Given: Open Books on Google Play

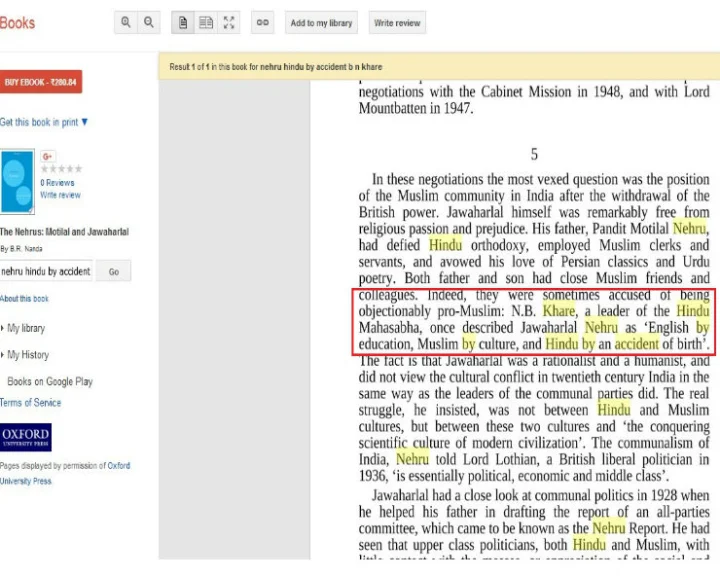Looking at the screenshot, I should [50, 381].
